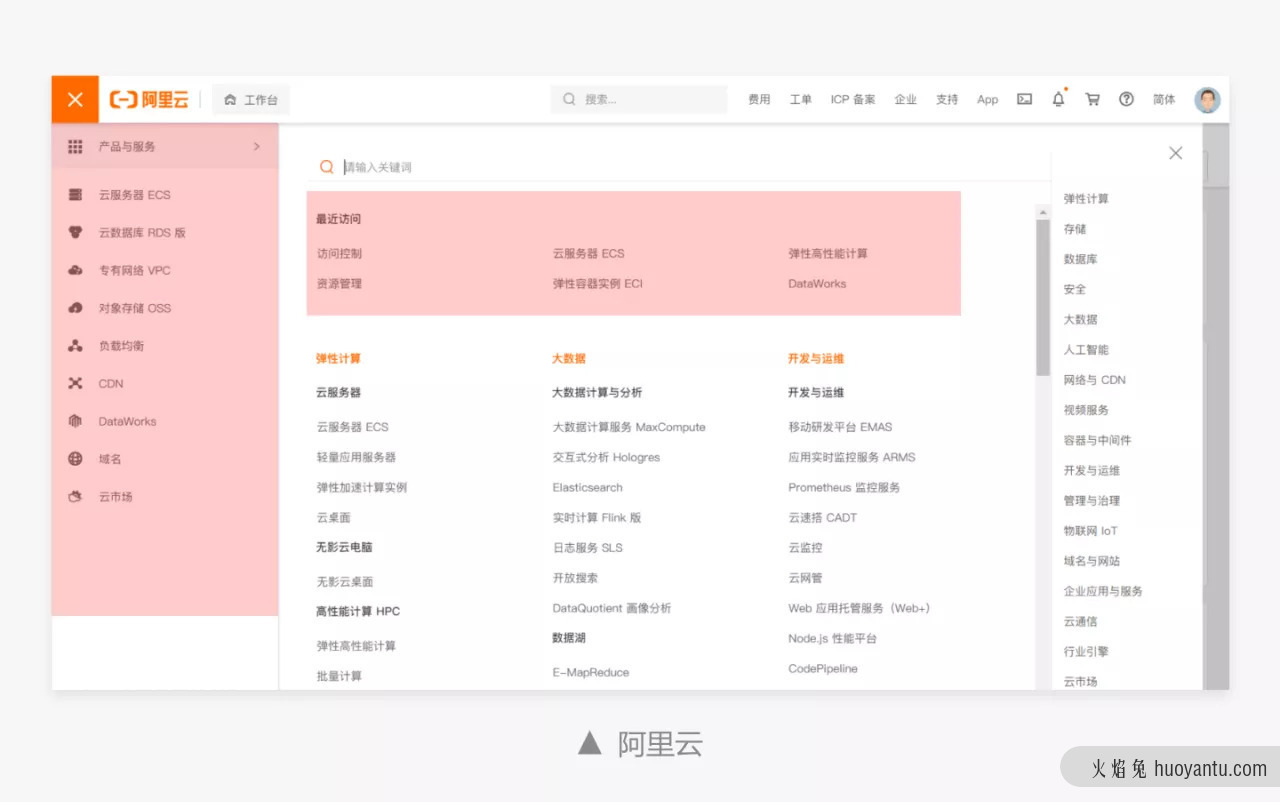The width and height of the screenshot is (1280, 802).
Task: Switch language with 简体
Action: click(1164, 100)
